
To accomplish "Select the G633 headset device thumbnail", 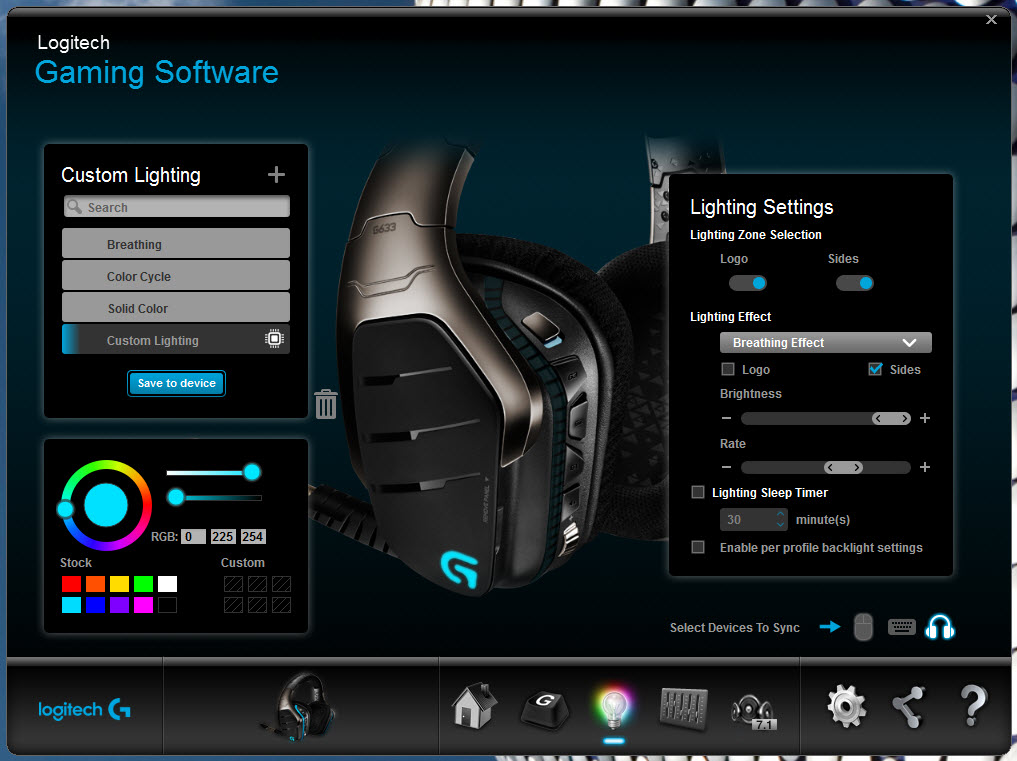I will pos(300,707).
